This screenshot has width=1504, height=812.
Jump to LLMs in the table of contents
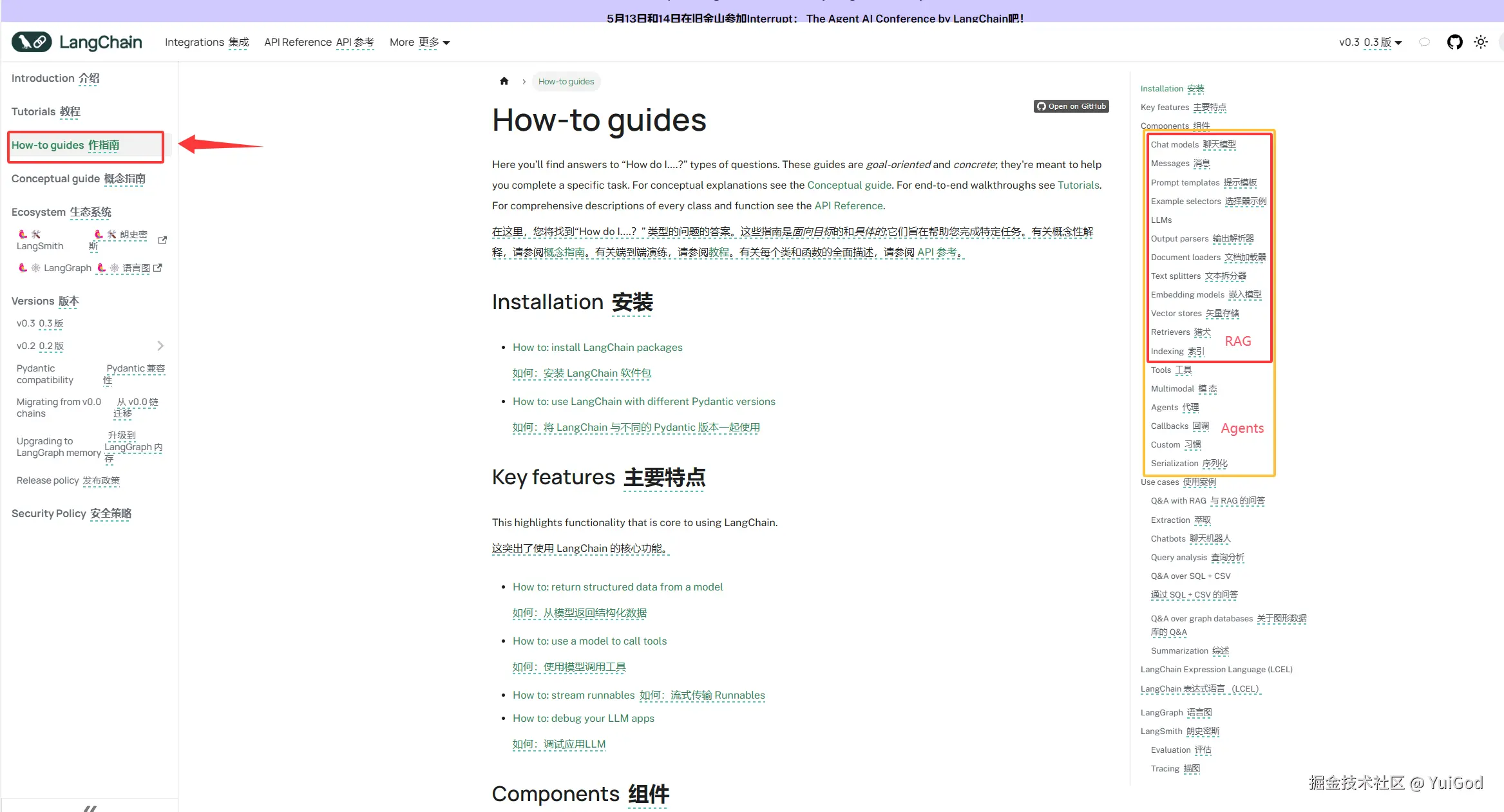point(1161,220)
